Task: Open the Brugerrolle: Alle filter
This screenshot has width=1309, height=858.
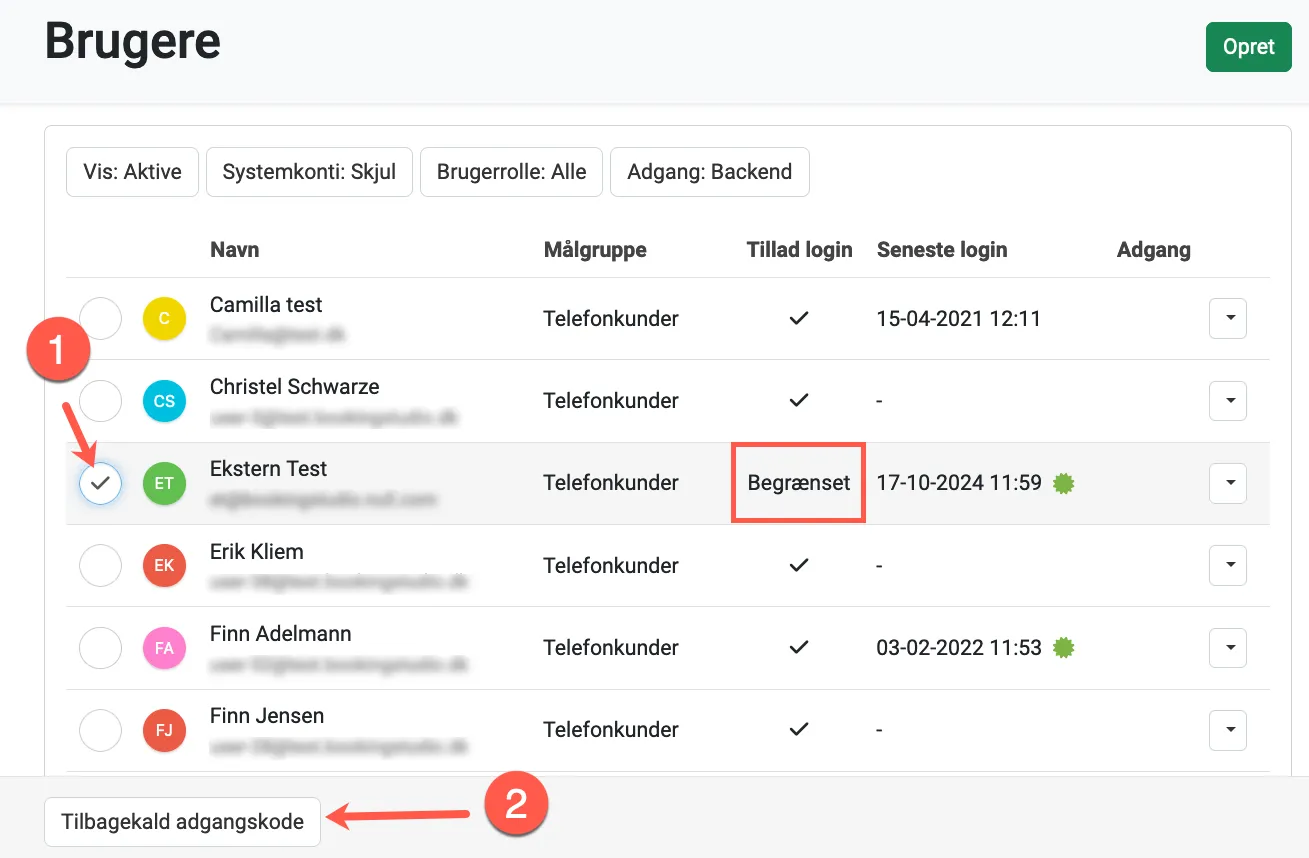Action: (x=511, y=171)
